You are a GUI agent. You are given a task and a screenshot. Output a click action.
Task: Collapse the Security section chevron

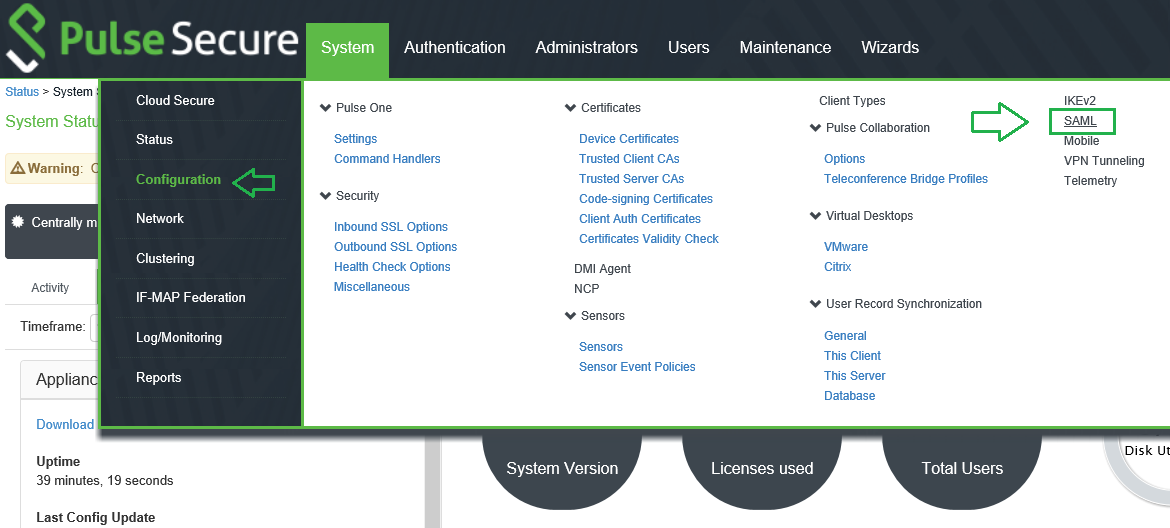tap(325, 196)
